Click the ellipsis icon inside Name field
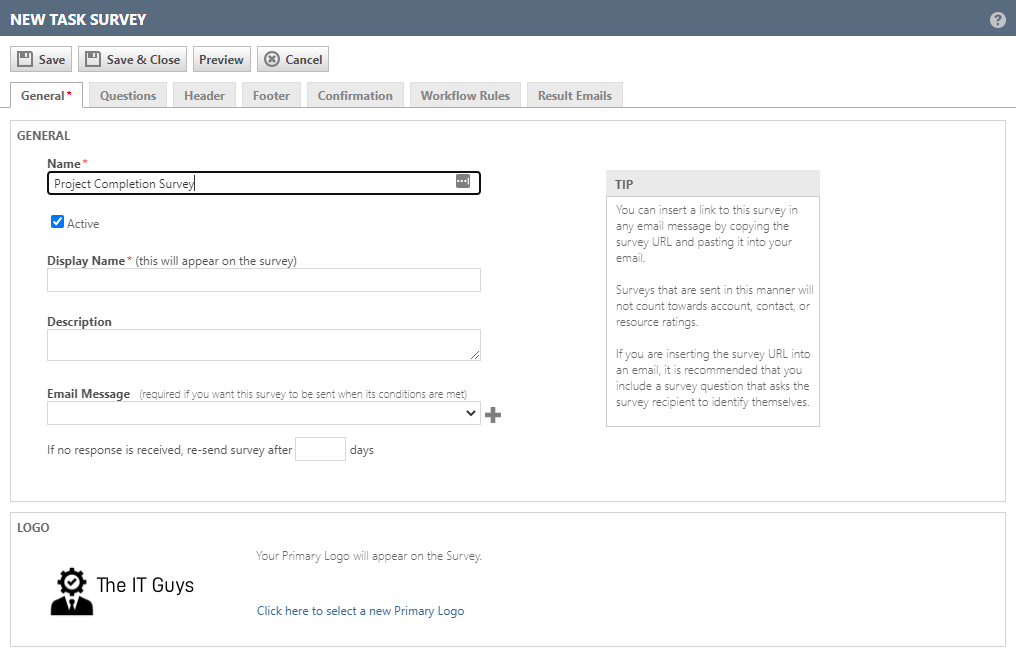This screenshot has height=660, width=1016. click(x=462, y=181)
